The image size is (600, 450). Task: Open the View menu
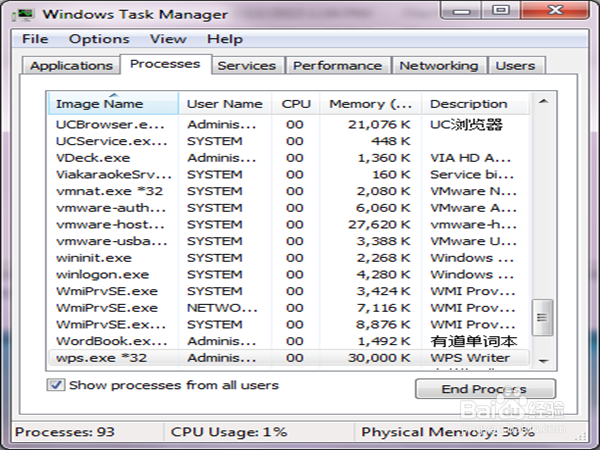tap(168, 39)
